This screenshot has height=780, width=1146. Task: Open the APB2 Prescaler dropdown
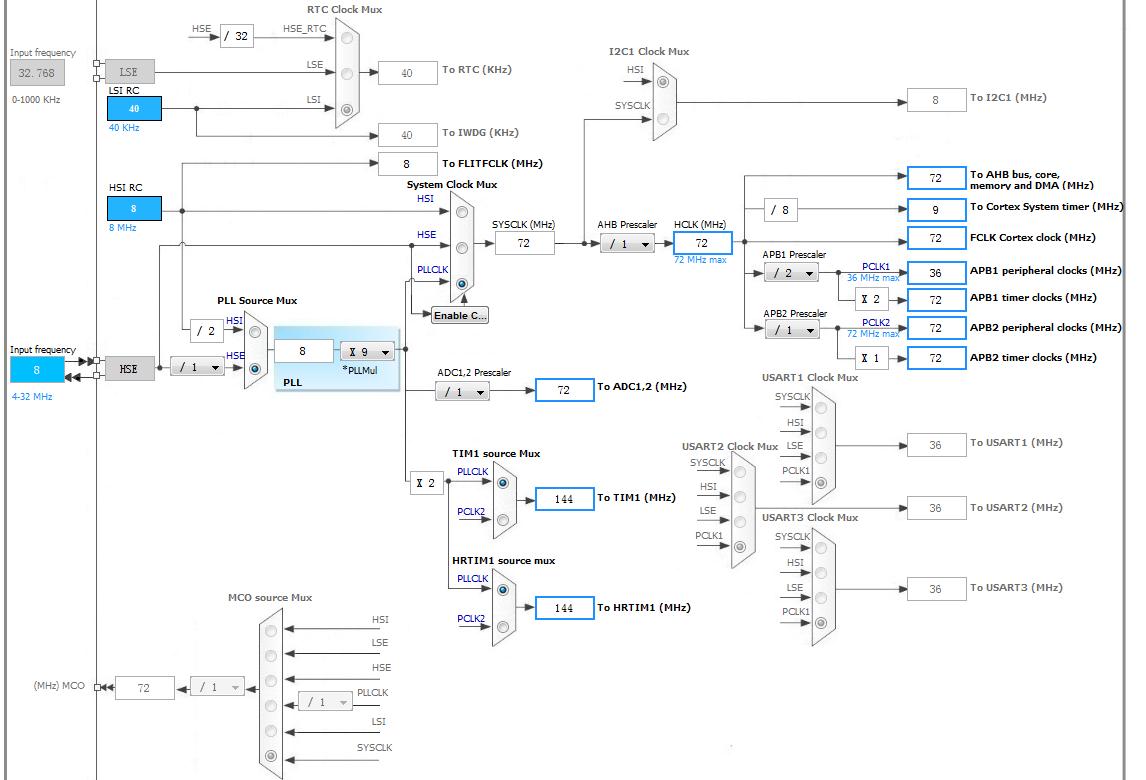click(792, 330)
